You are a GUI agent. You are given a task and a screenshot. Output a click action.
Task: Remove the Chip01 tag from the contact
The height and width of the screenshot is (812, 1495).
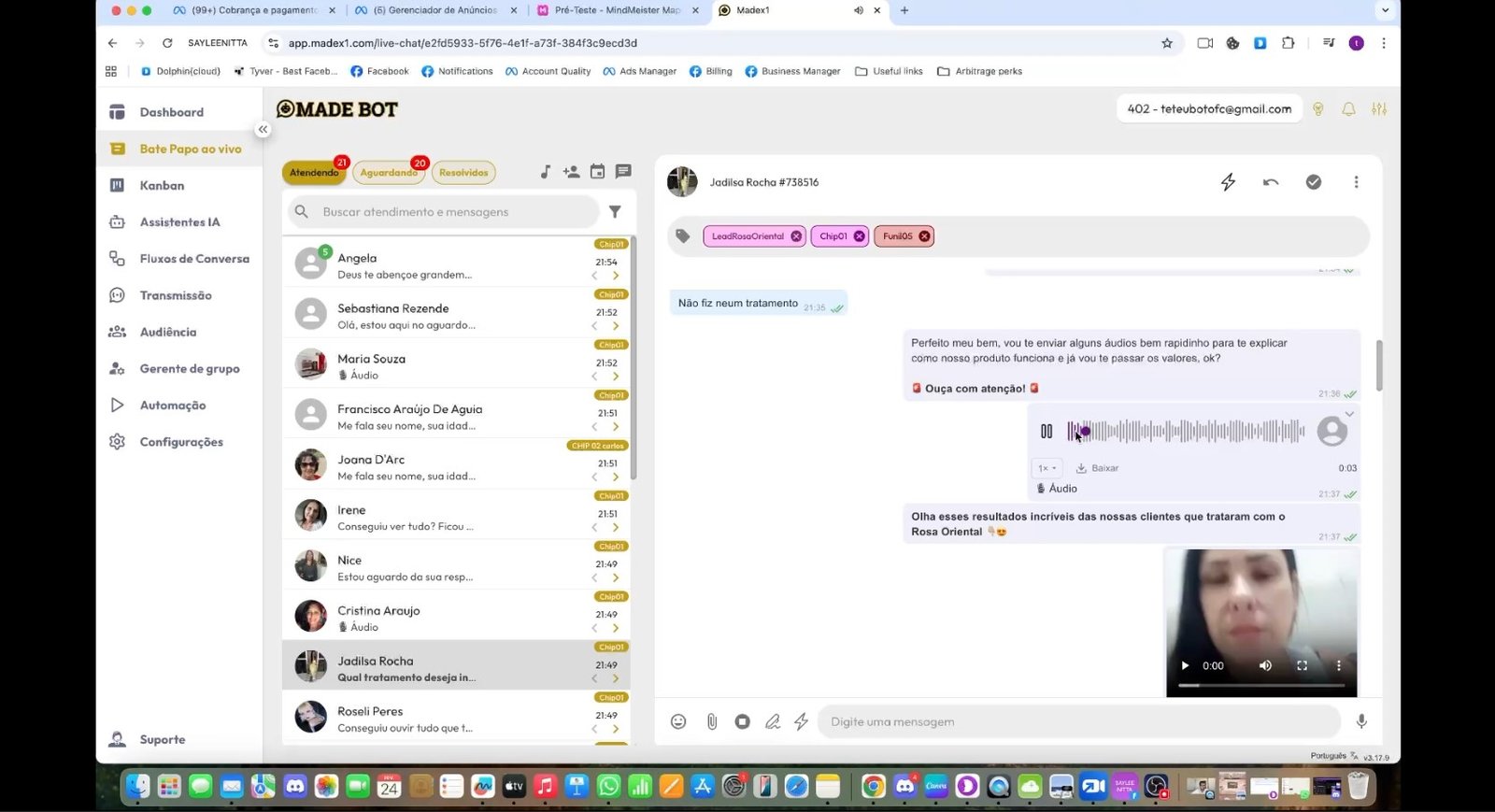click(859, 236)
